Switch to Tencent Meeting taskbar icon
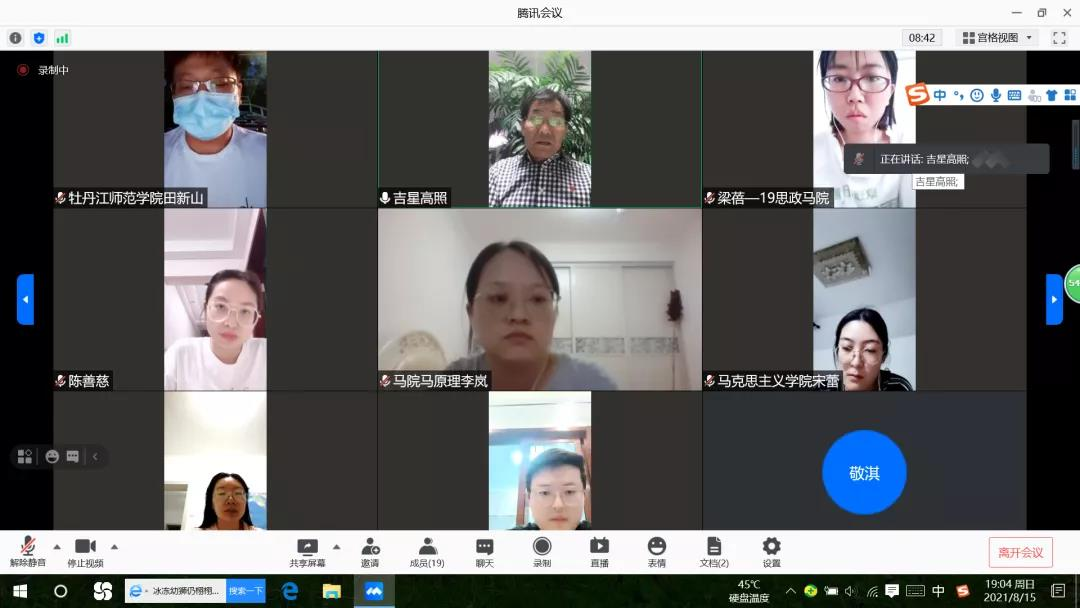1080x608 pixels. [374, 591]
